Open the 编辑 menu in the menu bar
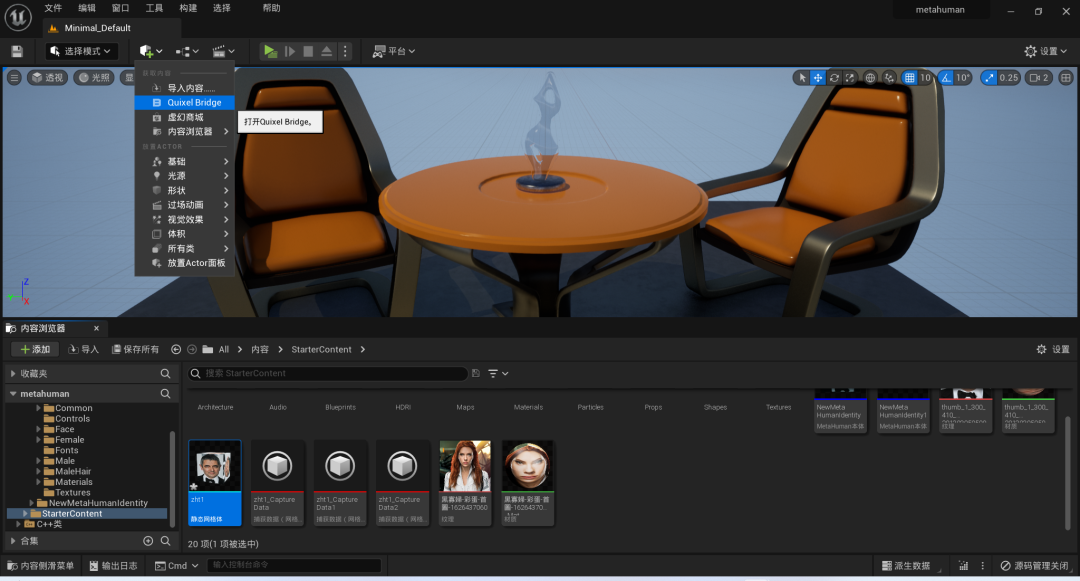Screen dimensions: 1080x581 click(x=87, y=8)
